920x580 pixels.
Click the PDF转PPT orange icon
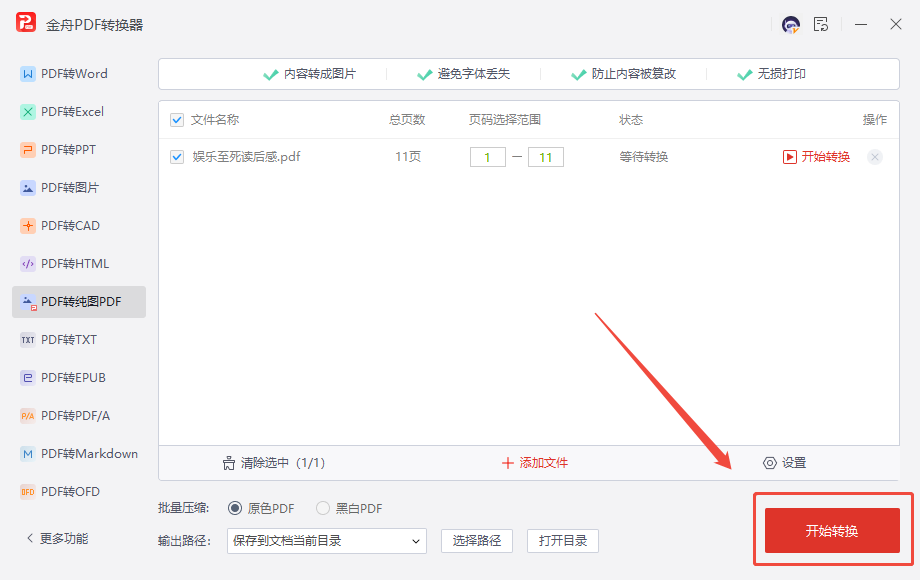pyautogui.click(x=28, y=150)
